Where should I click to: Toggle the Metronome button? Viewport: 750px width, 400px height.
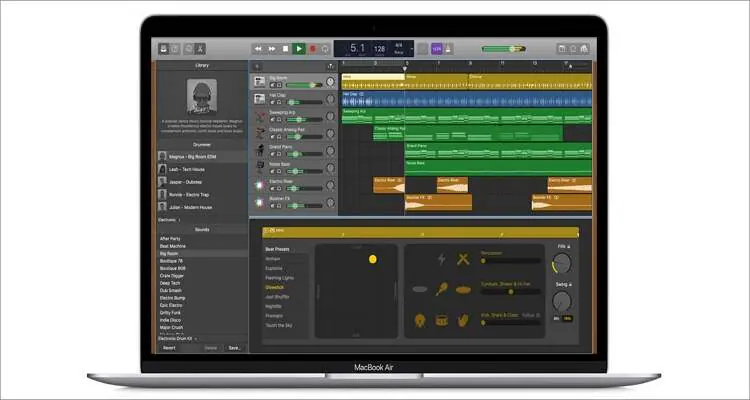tap(449, 49)
